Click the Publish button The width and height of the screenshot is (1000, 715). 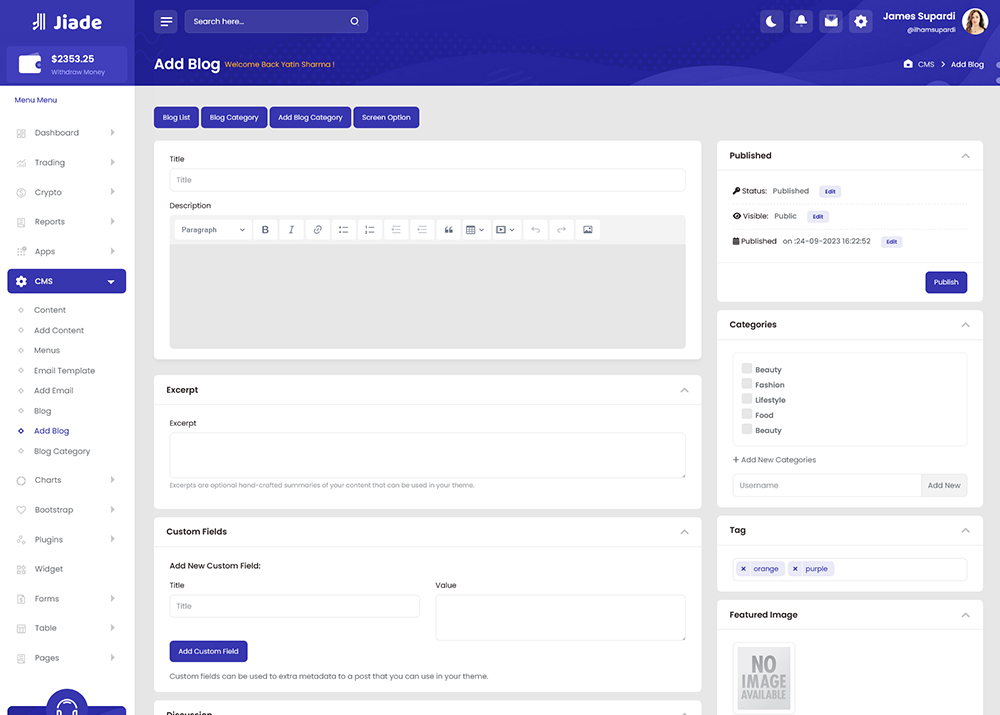coord(946,282)
